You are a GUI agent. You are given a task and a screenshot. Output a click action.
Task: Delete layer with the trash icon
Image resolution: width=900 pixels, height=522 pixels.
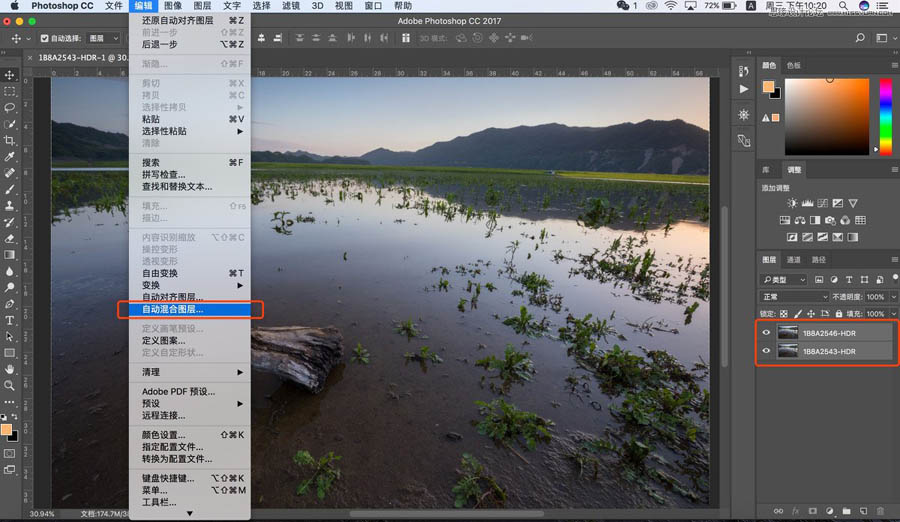(x=880, y=511)
